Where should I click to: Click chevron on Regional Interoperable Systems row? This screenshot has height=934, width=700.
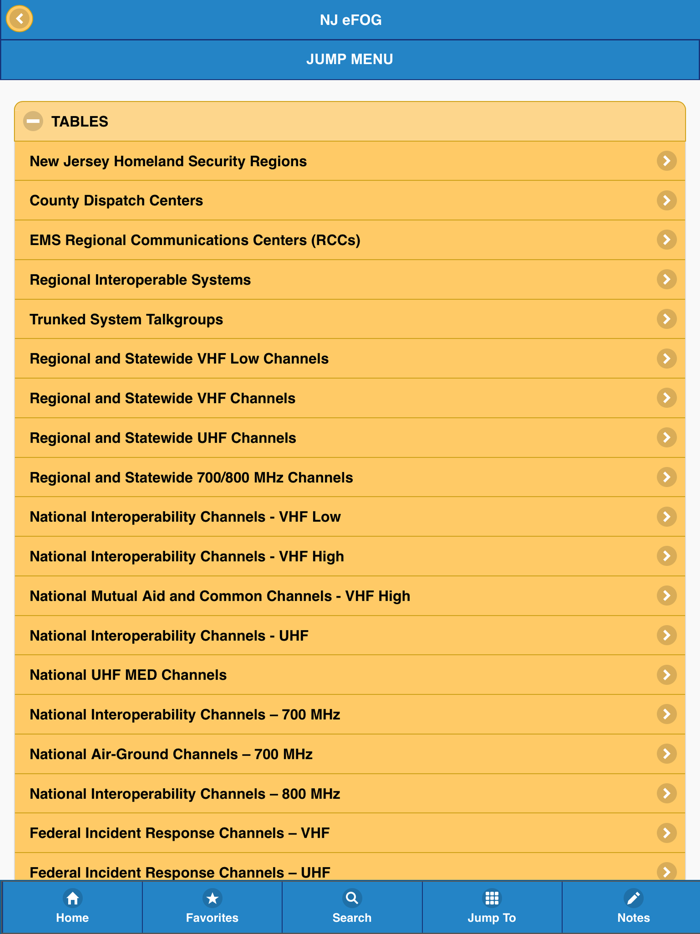pyautogui.click(x=667, y=279)
